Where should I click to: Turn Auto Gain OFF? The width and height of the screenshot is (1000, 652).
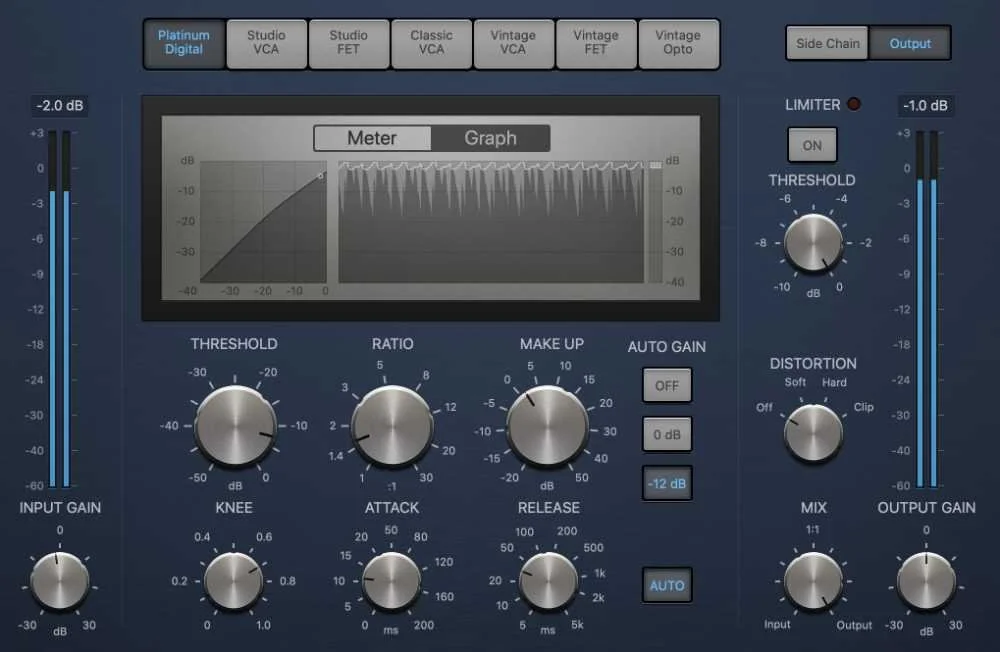[x=667, y=385]
